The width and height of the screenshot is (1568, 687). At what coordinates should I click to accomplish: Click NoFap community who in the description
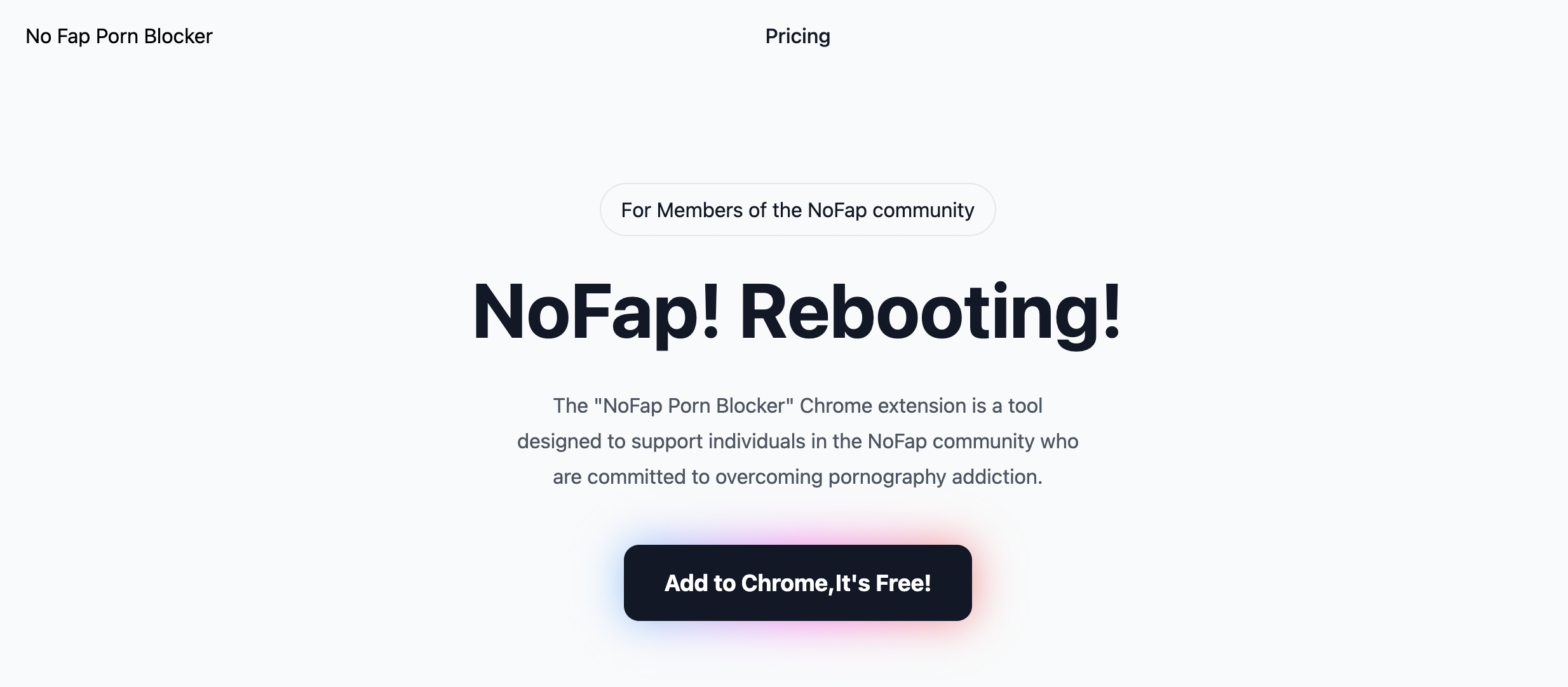pos(973,441)
